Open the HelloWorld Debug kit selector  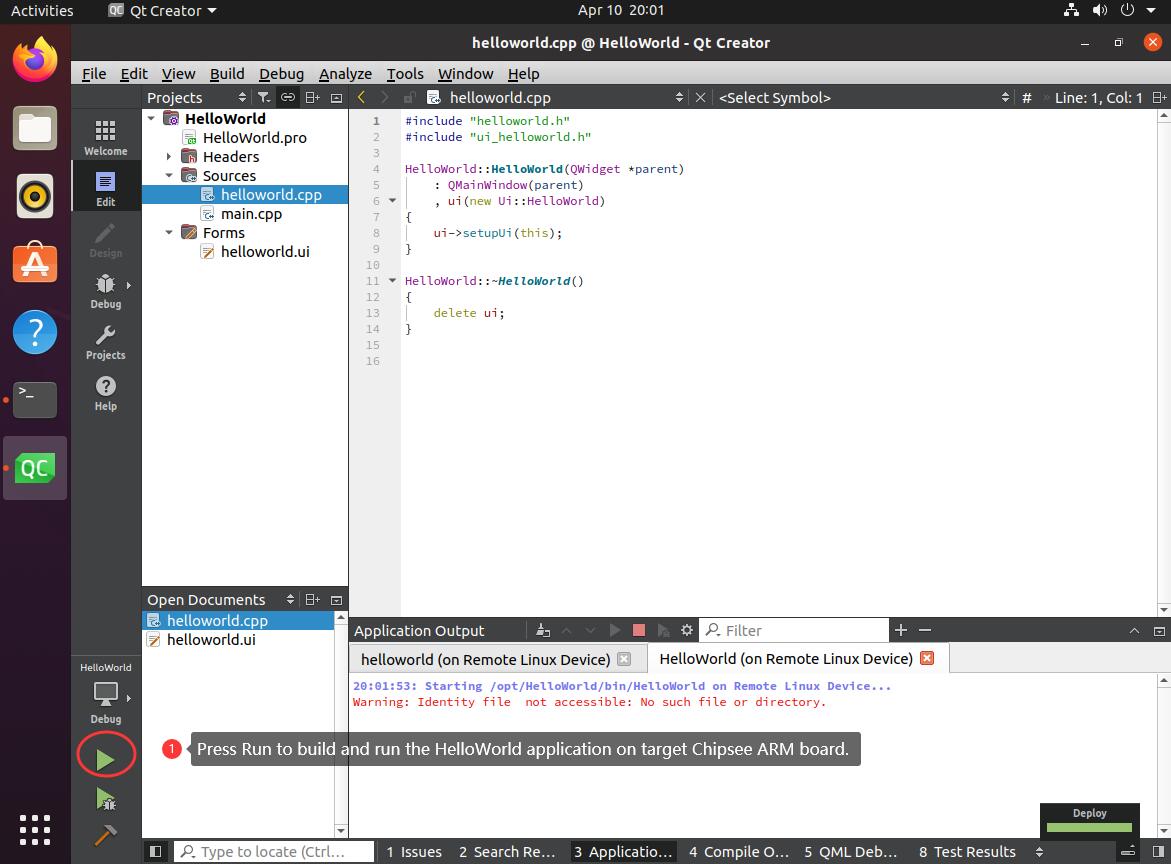point(105,693)
